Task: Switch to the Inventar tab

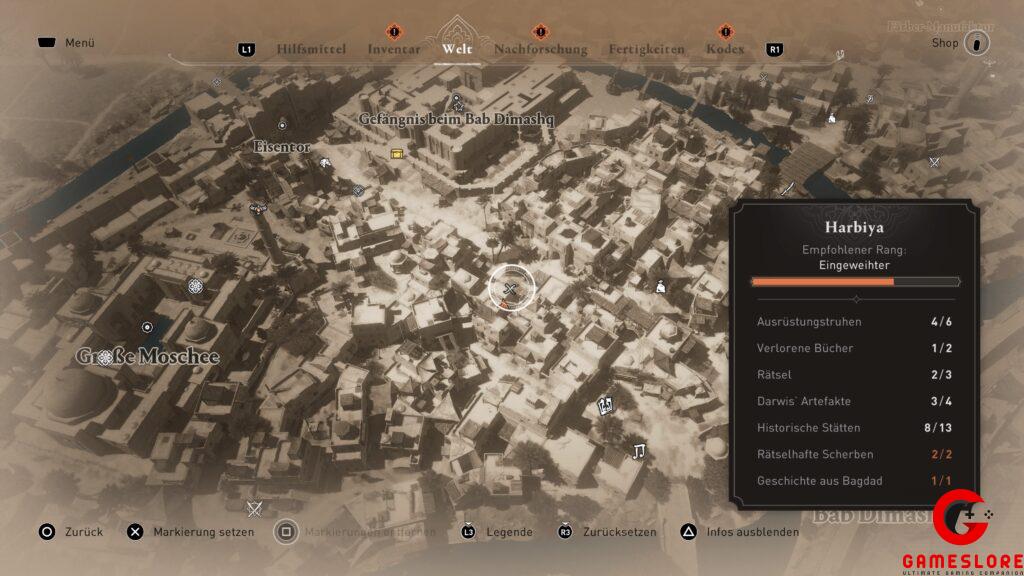Action: point(393,49)
